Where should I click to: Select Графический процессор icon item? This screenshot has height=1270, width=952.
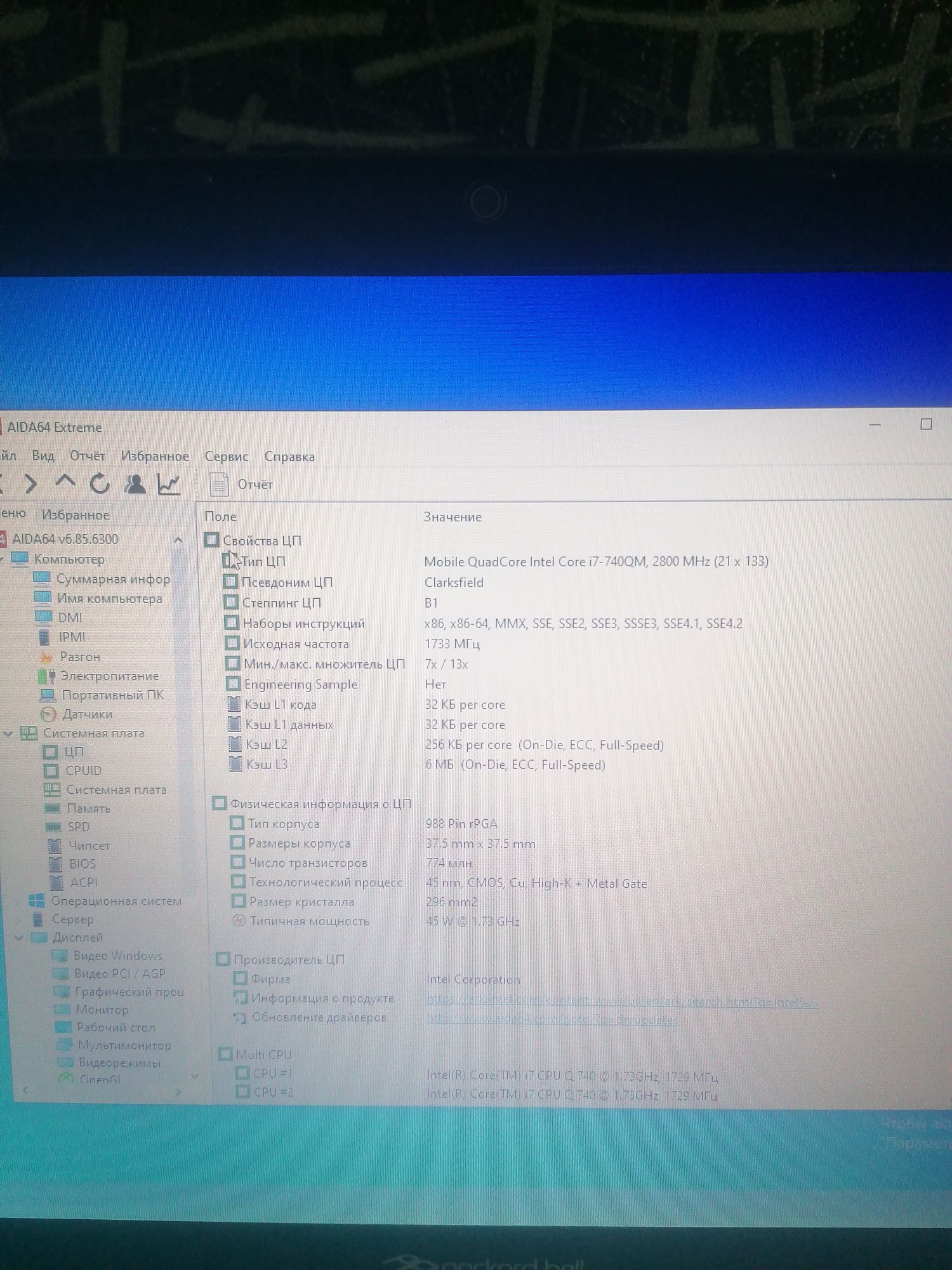pos(62,992)
